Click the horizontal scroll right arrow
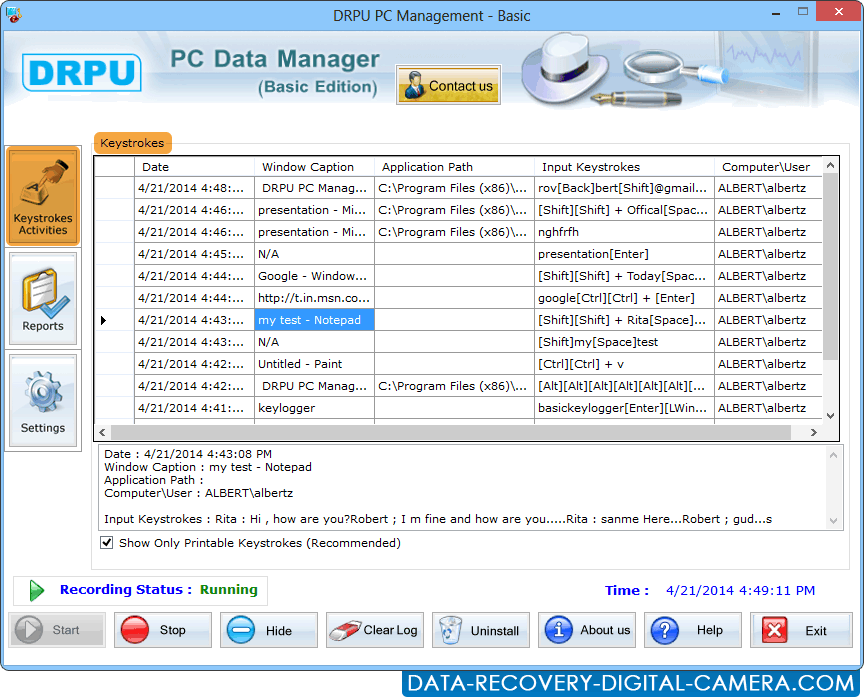 [814, 433]
